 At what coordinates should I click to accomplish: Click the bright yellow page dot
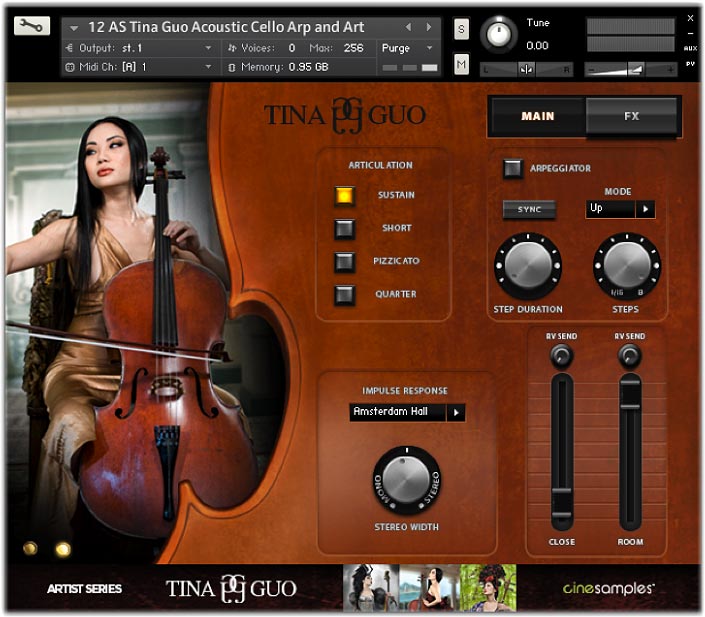tap(62, 549)
